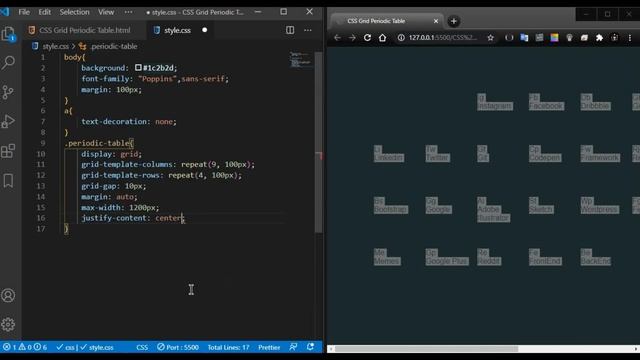Screen dimensions: 640x360
Task: Open the File menu
Action: (24, 12)
